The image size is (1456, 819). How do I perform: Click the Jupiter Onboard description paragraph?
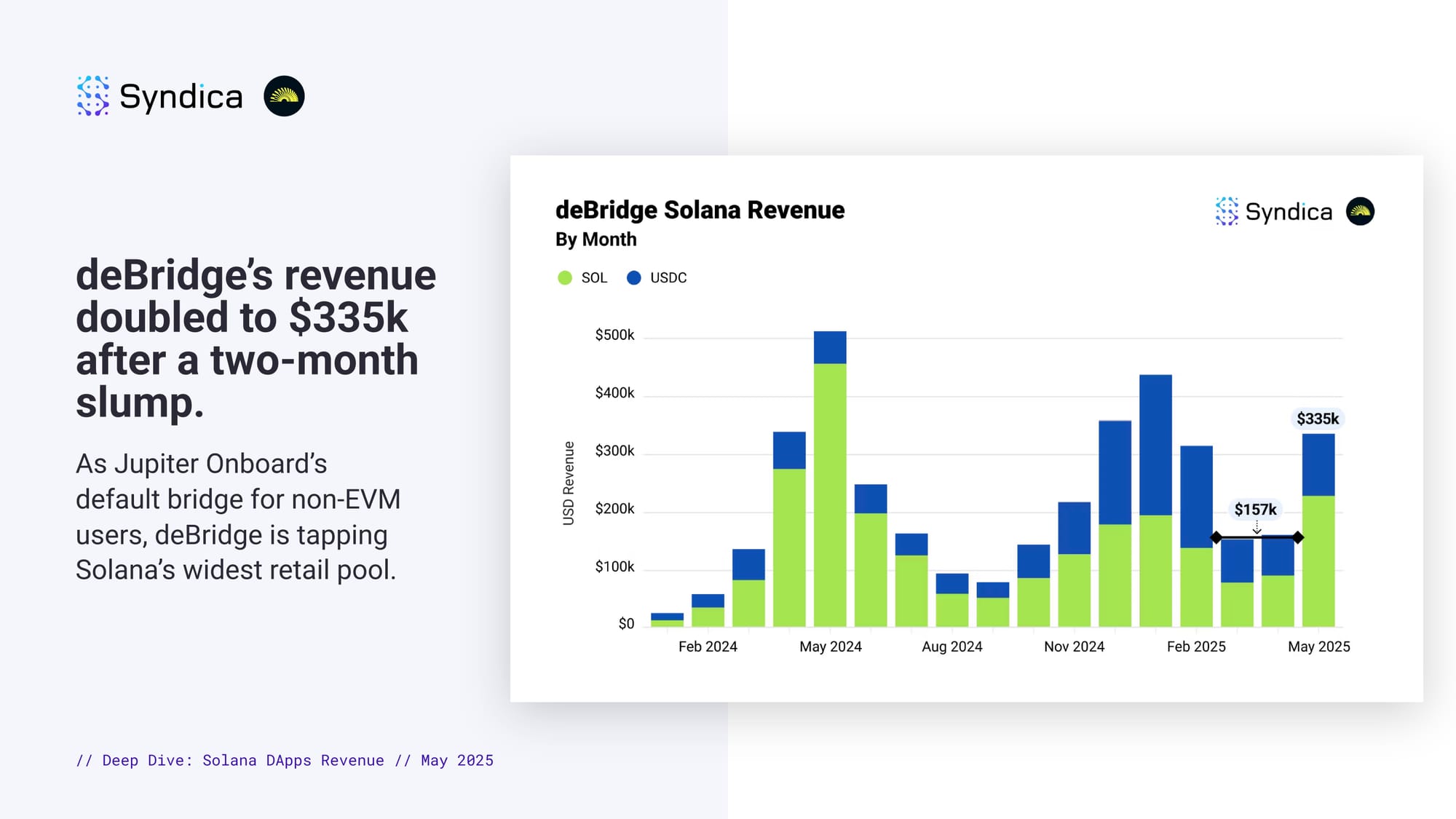[x=238, y=517]
